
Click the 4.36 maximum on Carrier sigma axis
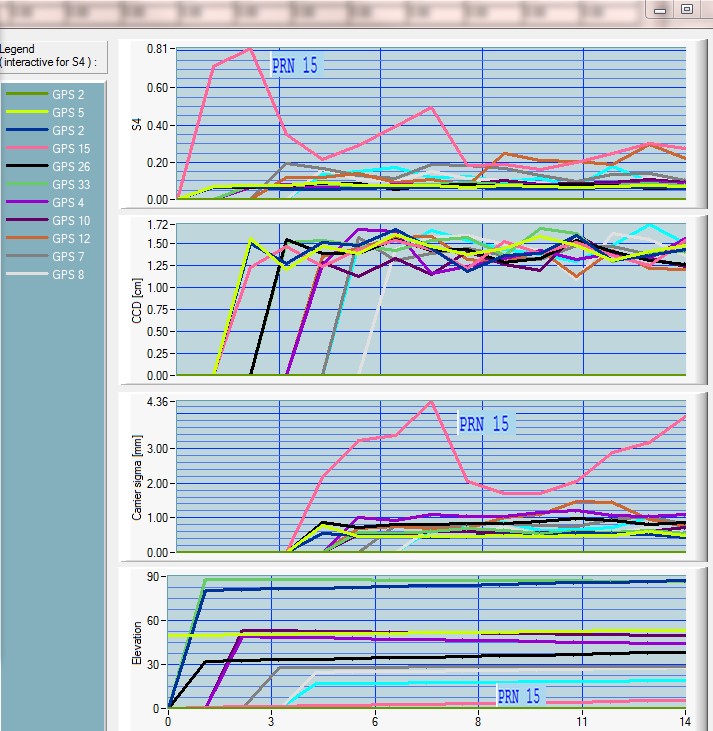click(x=157, y=401)
